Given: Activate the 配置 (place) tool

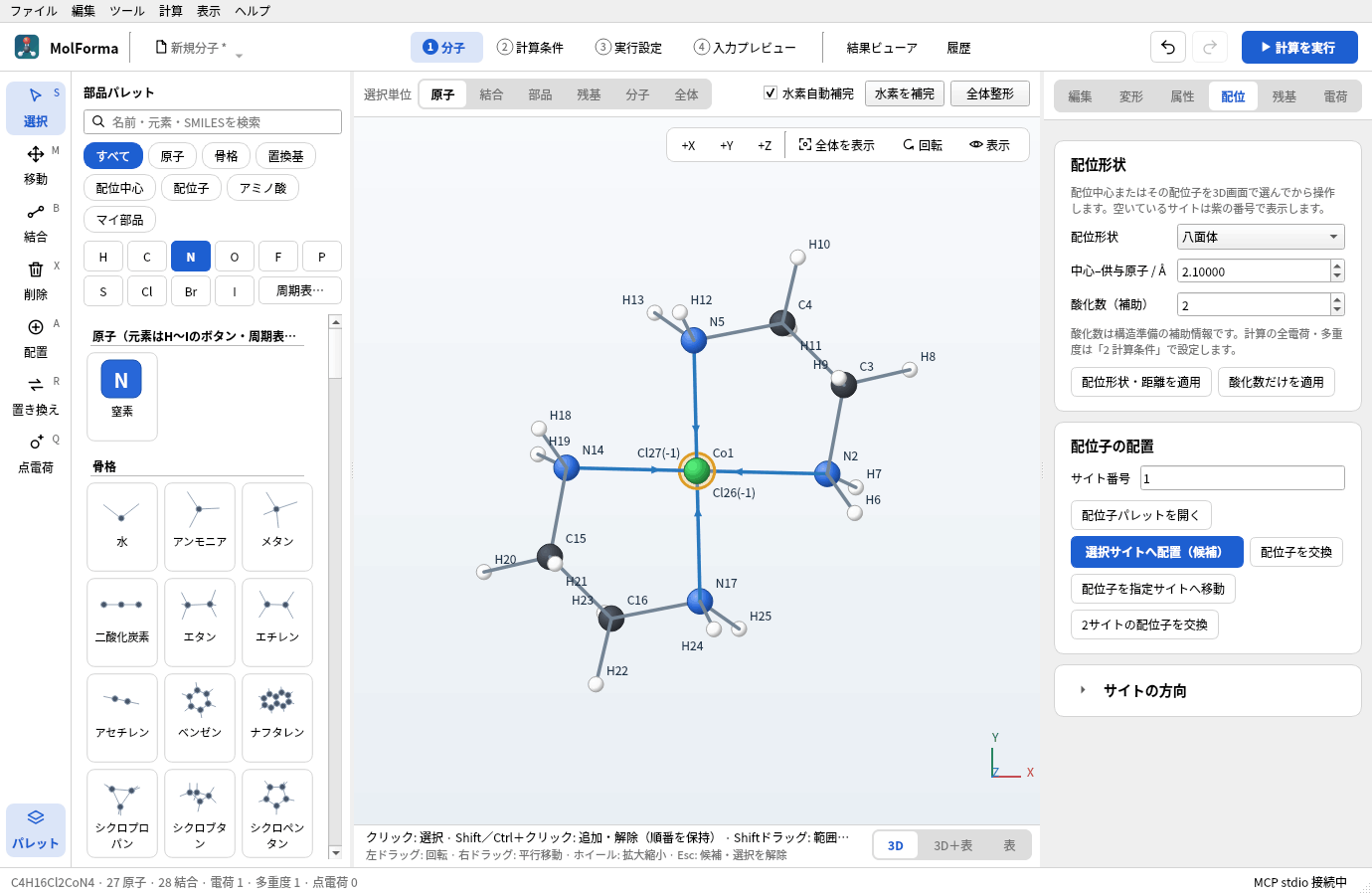Looking at the screenshot, I should (x=36, y=338).
